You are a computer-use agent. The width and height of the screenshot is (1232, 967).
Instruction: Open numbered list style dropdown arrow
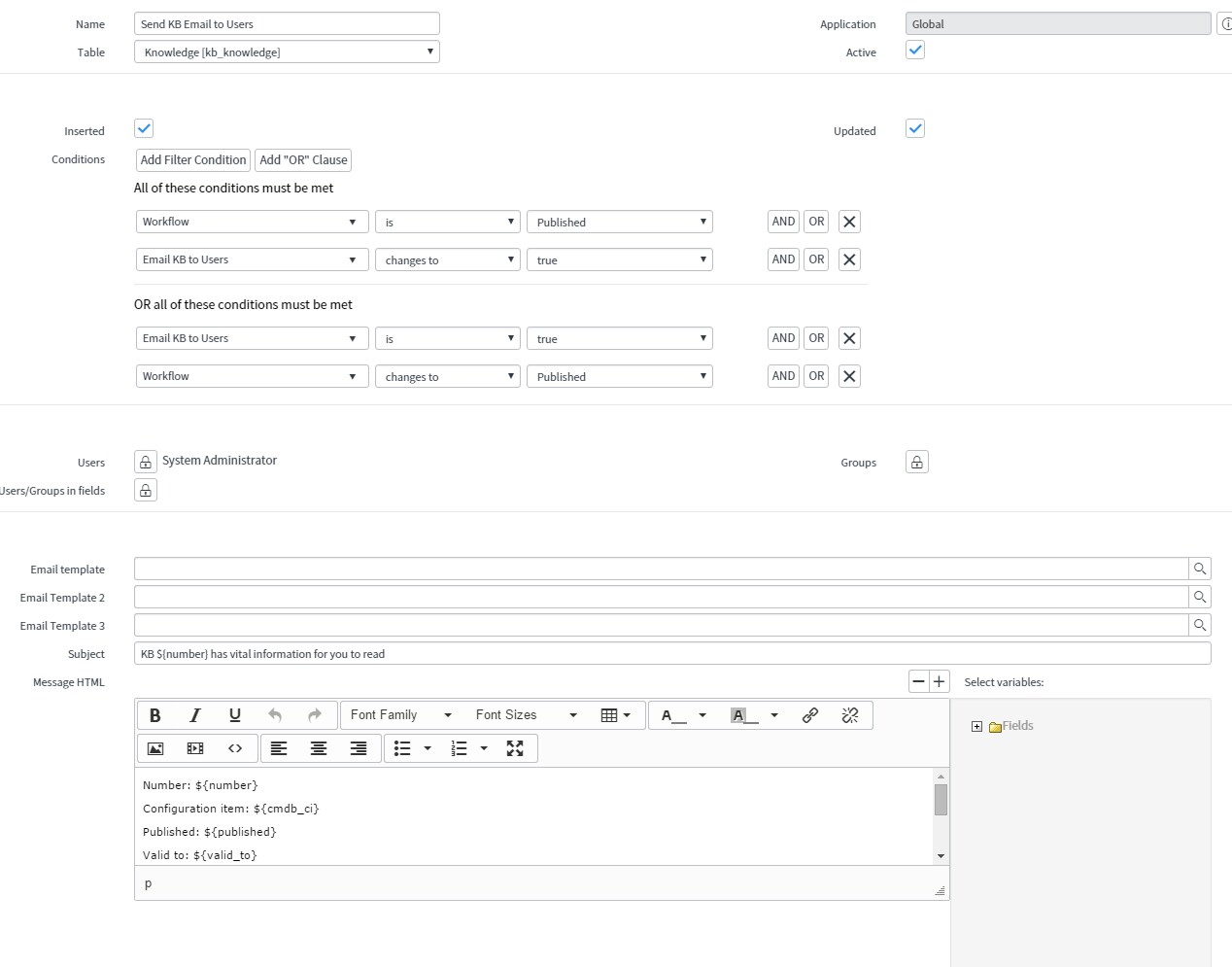[484, 748]
